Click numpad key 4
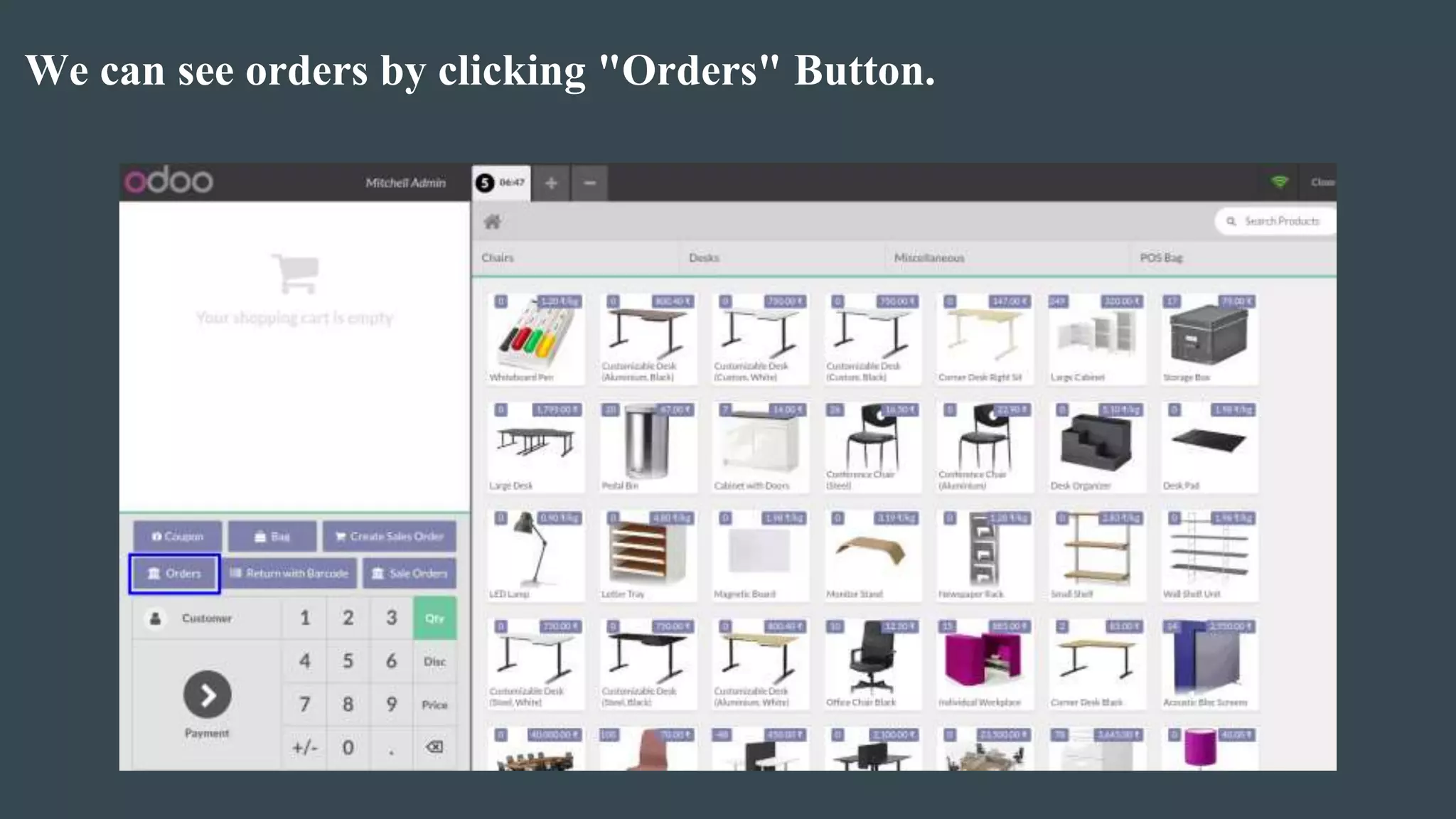The image size is (1456, 819). (x=305, y=661)
